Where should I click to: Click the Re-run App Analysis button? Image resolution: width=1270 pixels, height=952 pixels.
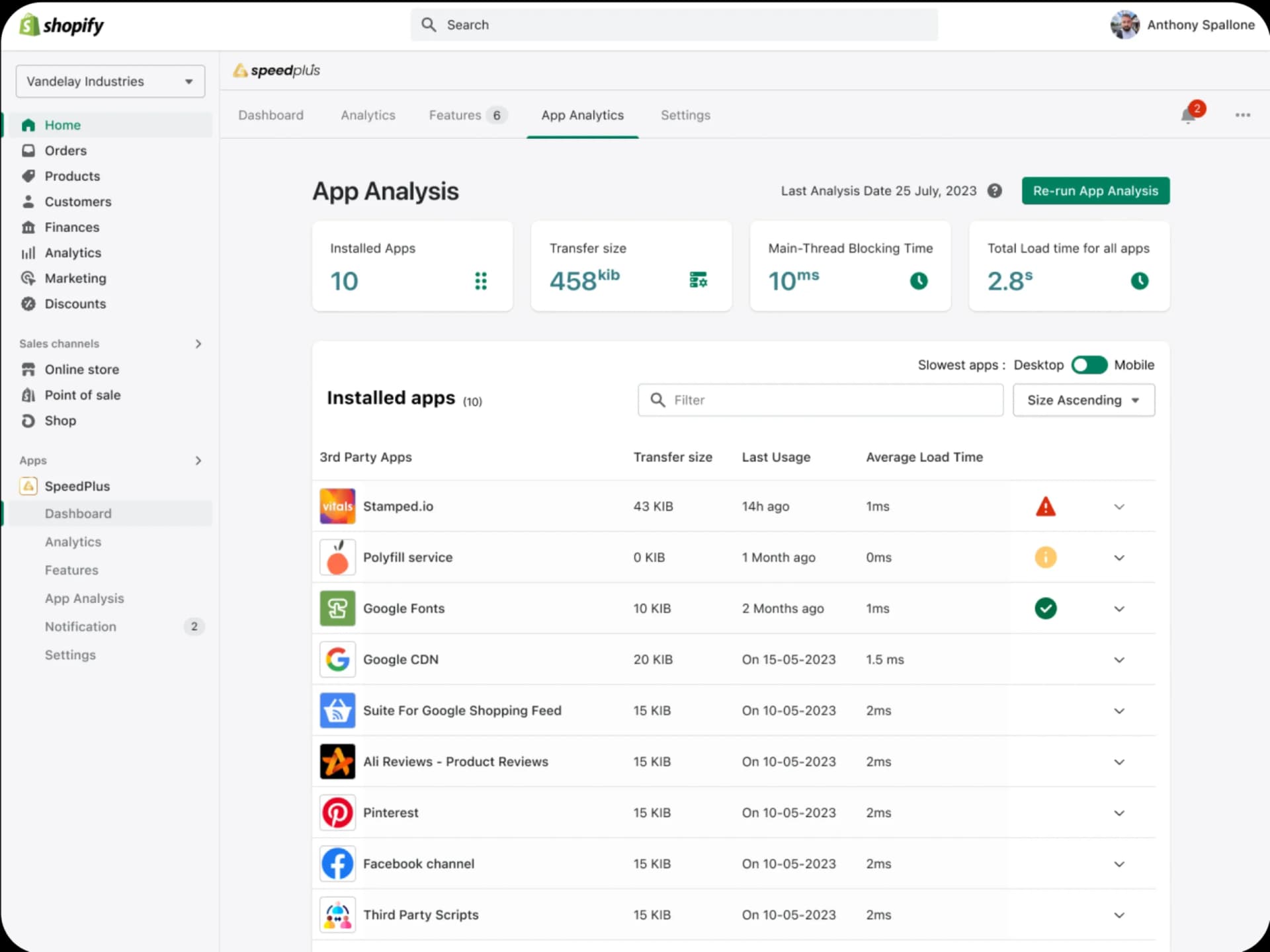click(x=1095, y=191)
